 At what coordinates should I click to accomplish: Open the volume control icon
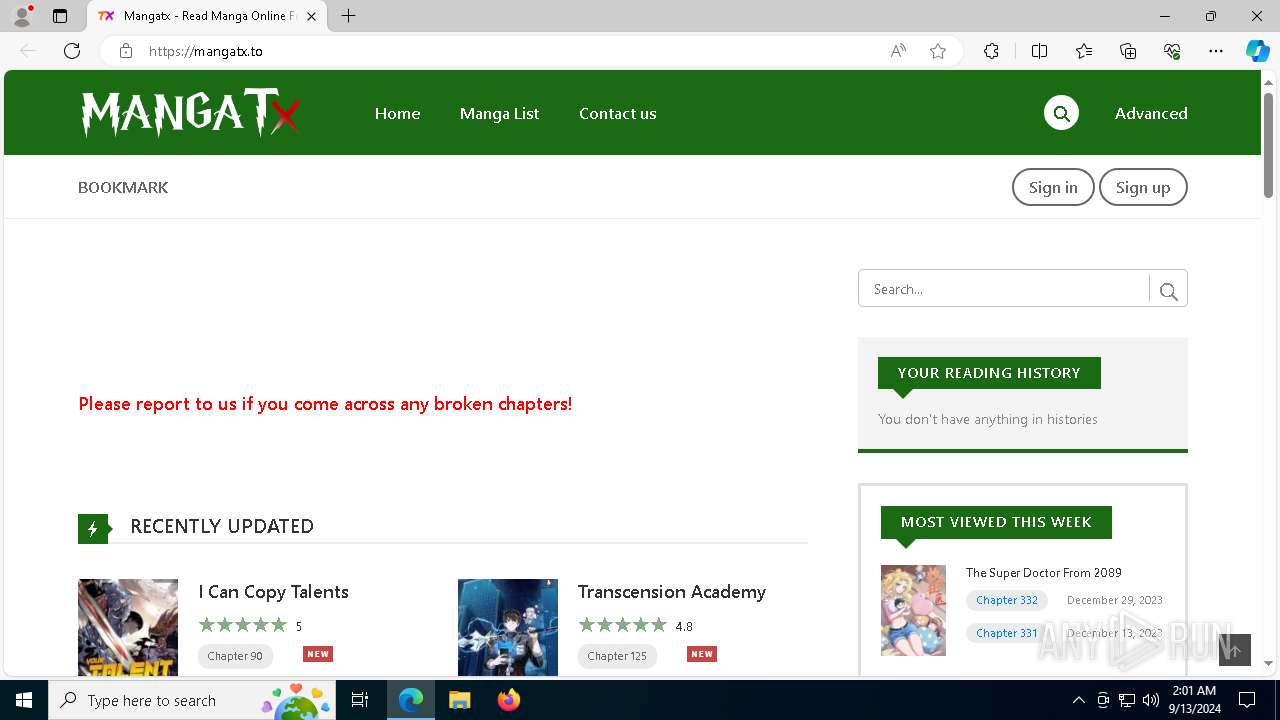(1151, 700)
